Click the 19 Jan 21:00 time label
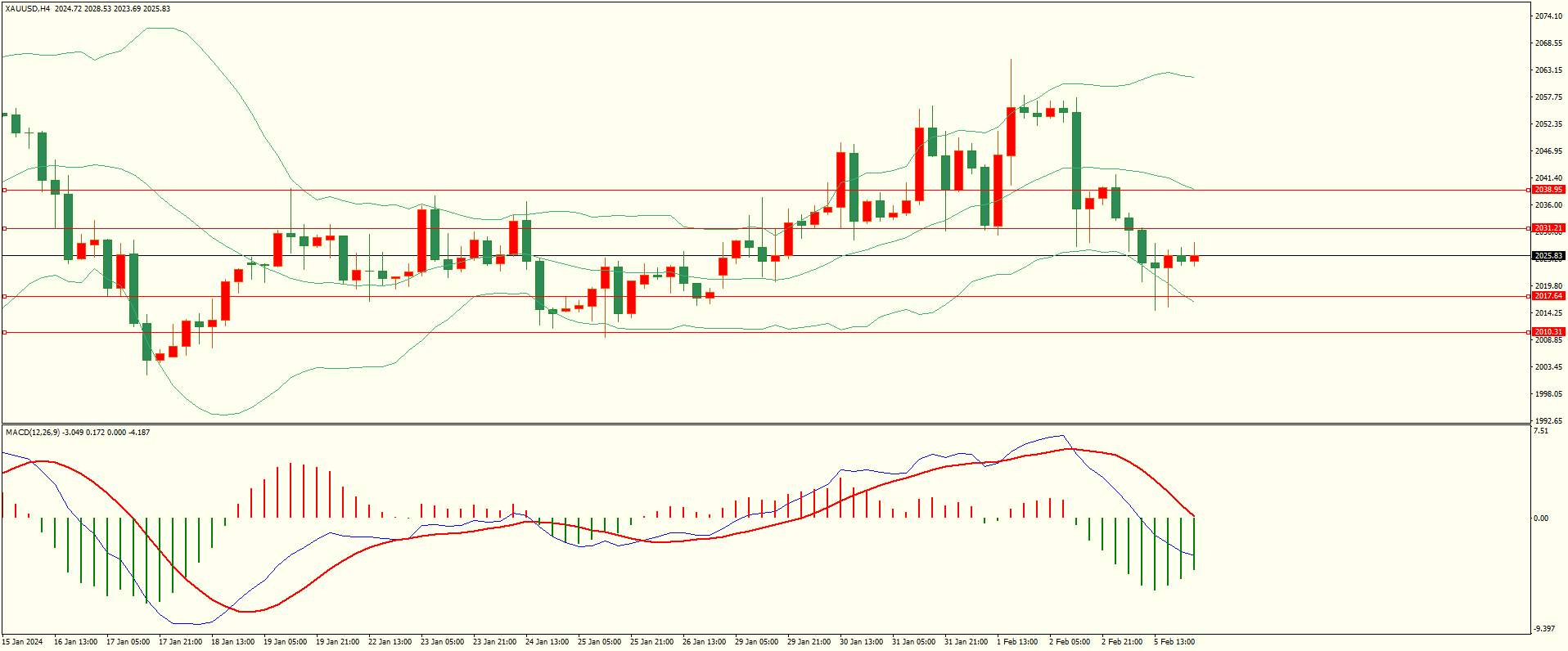Image resolution: width=1568 pixels, height=651 pixels. (x=338, y=642)
